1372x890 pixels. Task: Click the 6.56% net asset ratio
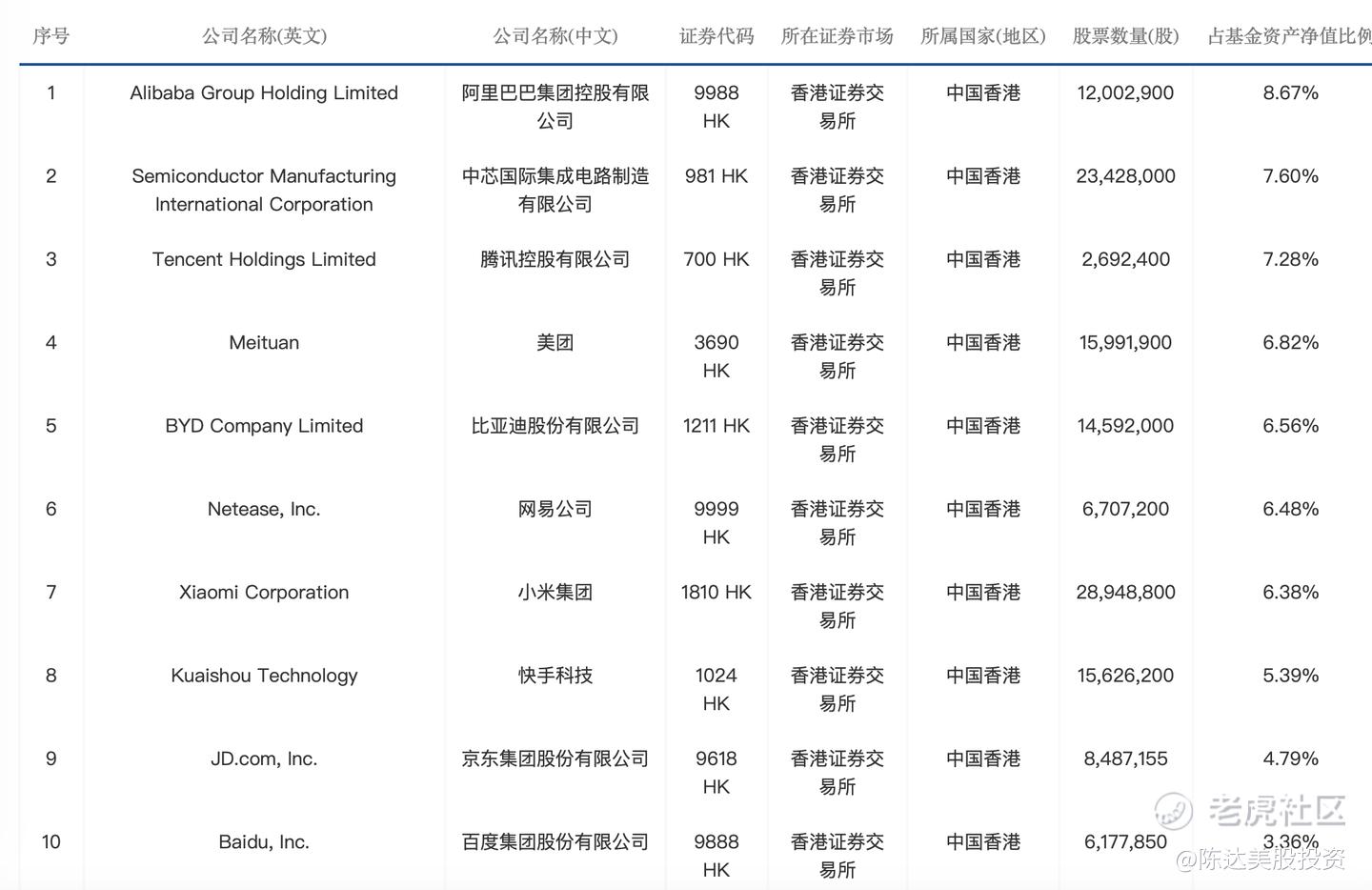pos(1291,425)
